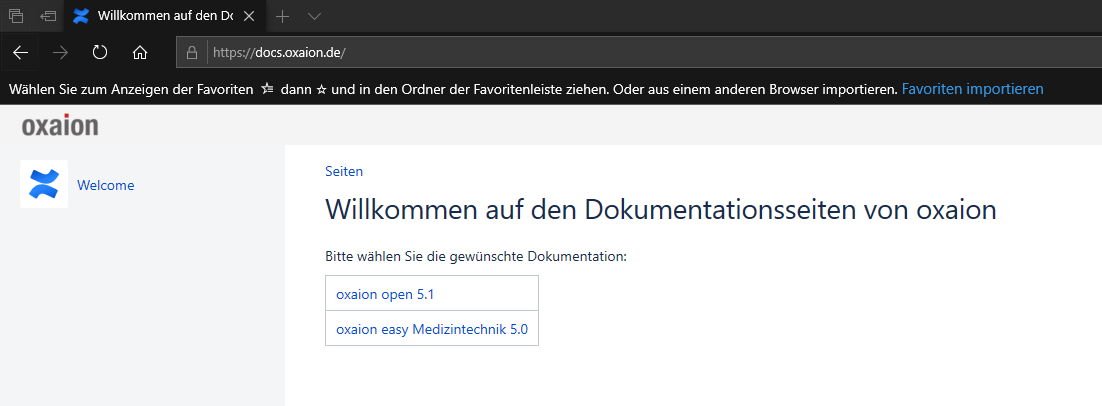Click the Home icon in the toolbar

(x=140, y=52)
